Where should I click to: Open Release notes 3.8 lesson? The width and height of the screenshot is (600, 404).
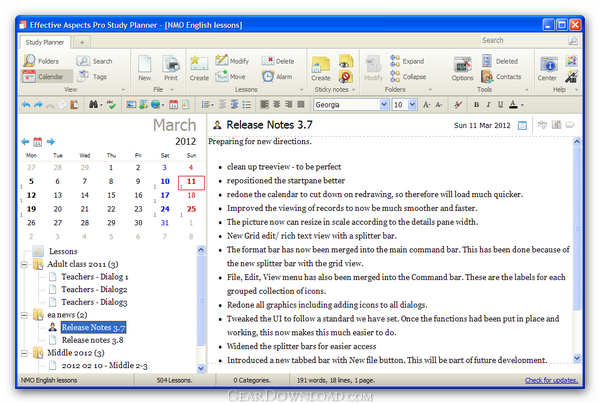93,340
